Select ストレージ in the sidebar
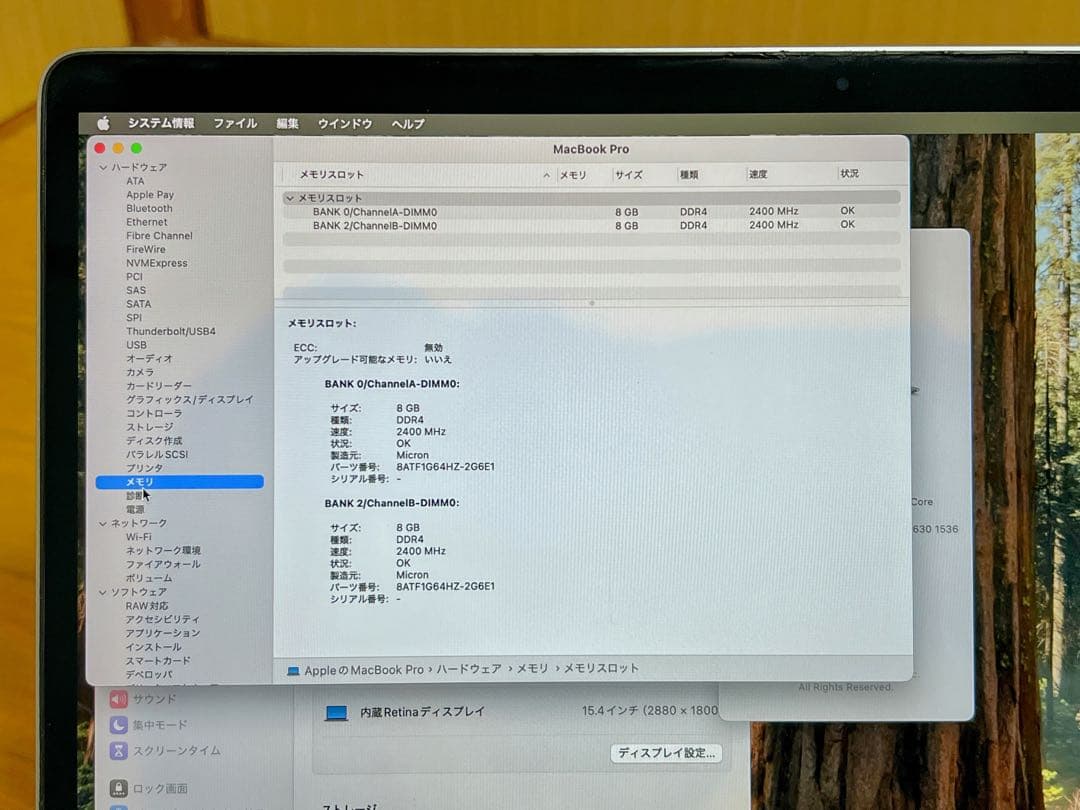 click(148, 427)
